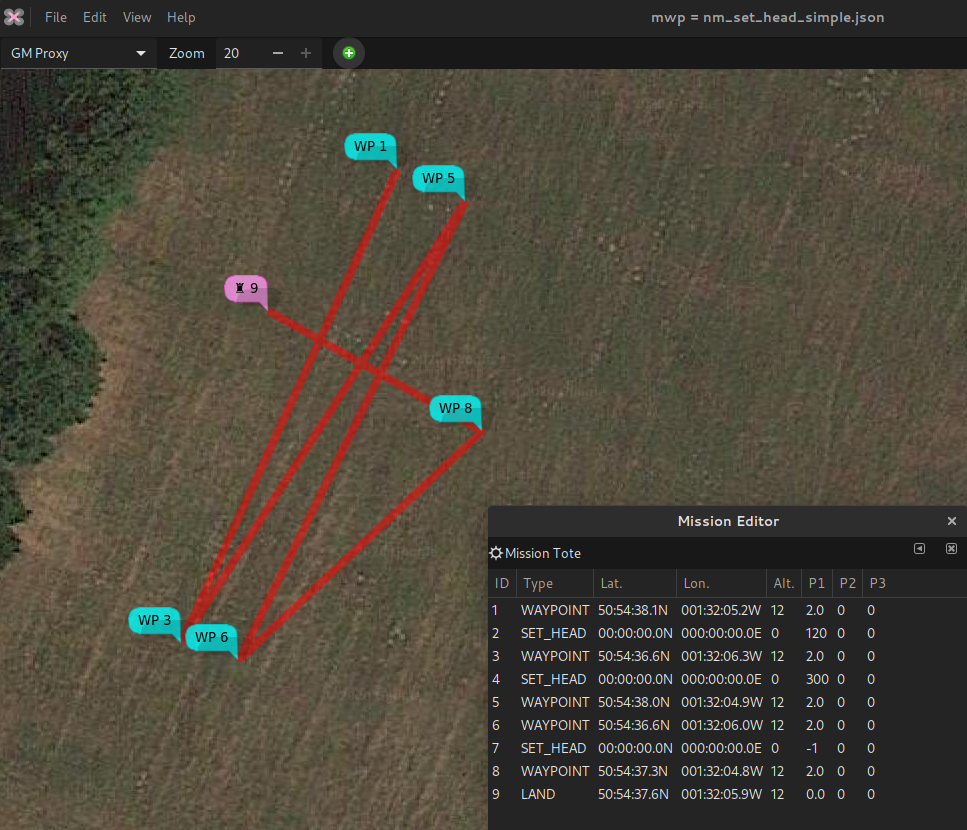This screenshot has width=967, height=830.
Task: Decrease zoom level with minus button
Action: point(278,53)
